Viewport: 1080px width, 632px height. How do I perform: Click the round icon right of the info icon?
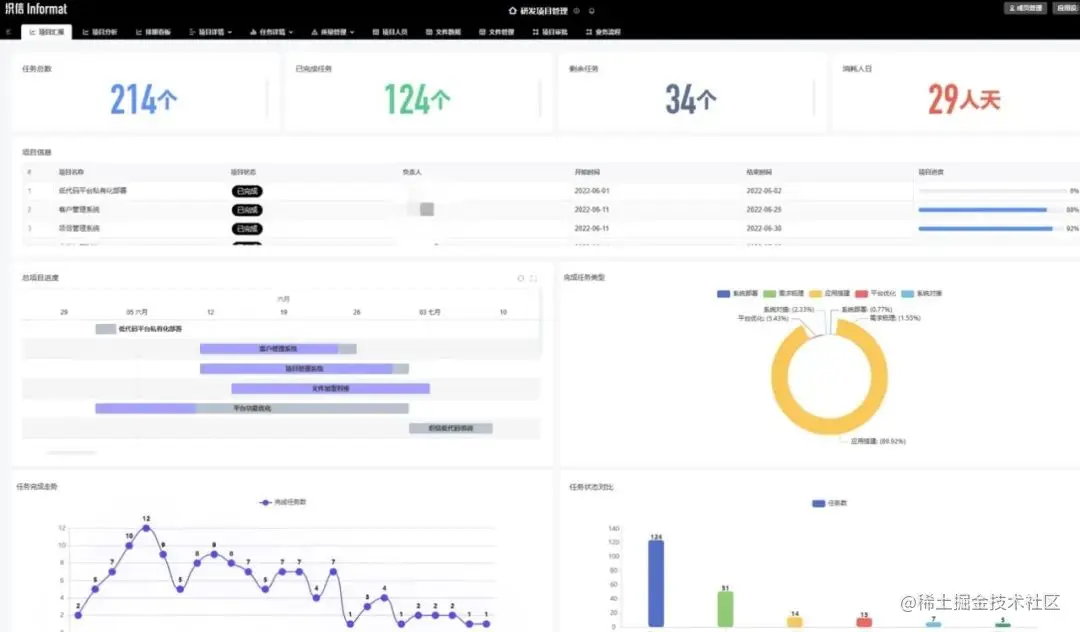[x=592, y=10]
